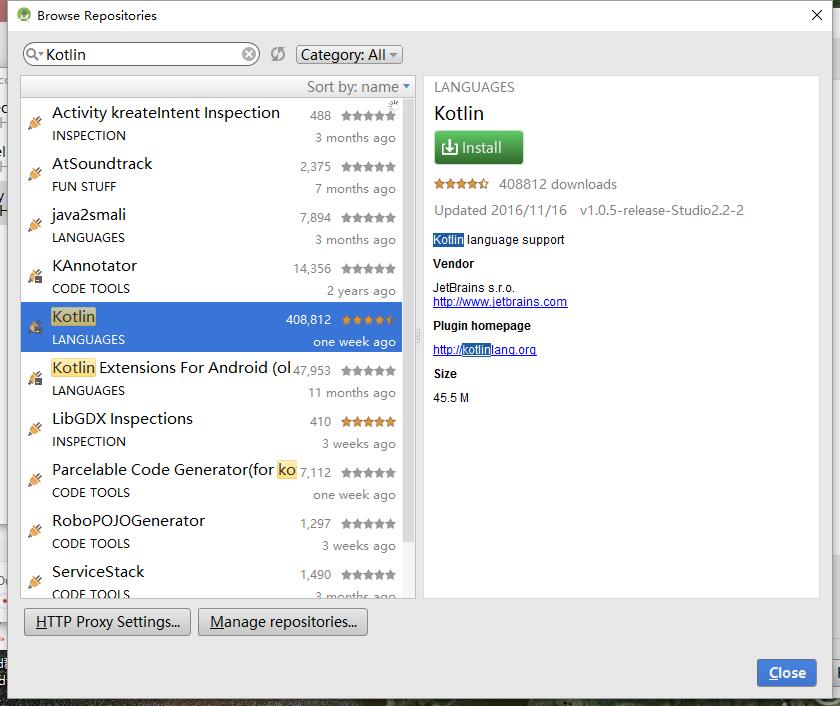840x706 pixels.
Task: Select the AtSoundtrack plugin row
Action: pos(211,174)
